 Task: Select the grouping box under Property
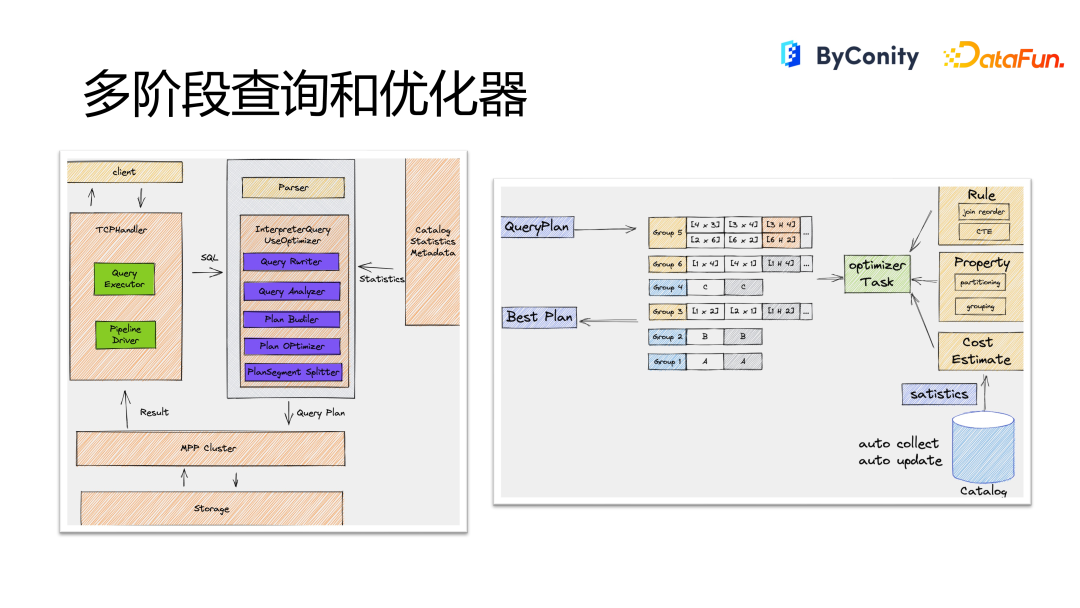(980, 306)
